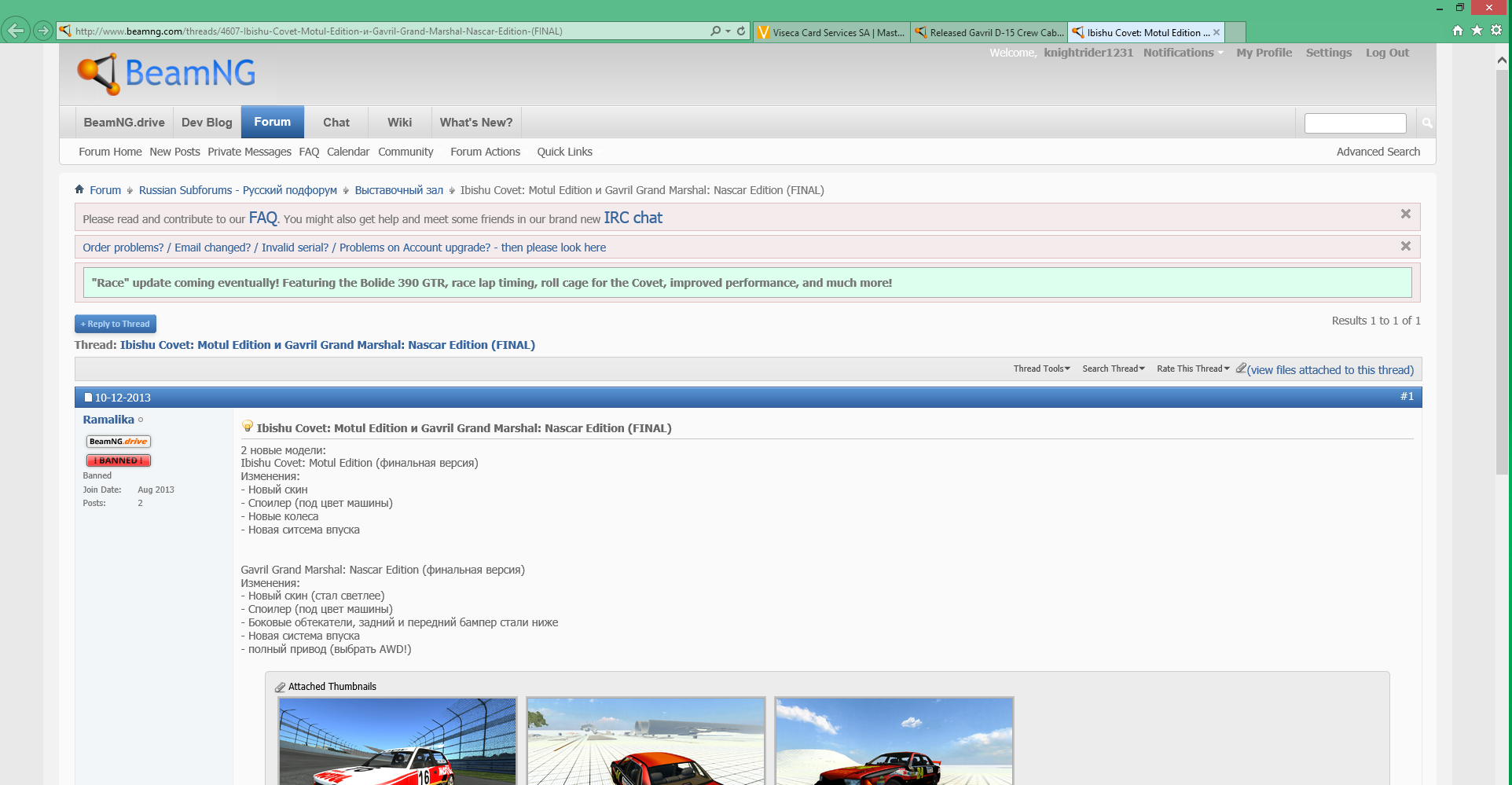Click the BeamNG logo
This screenshot has height=785, width=1512.
[167, 74]
